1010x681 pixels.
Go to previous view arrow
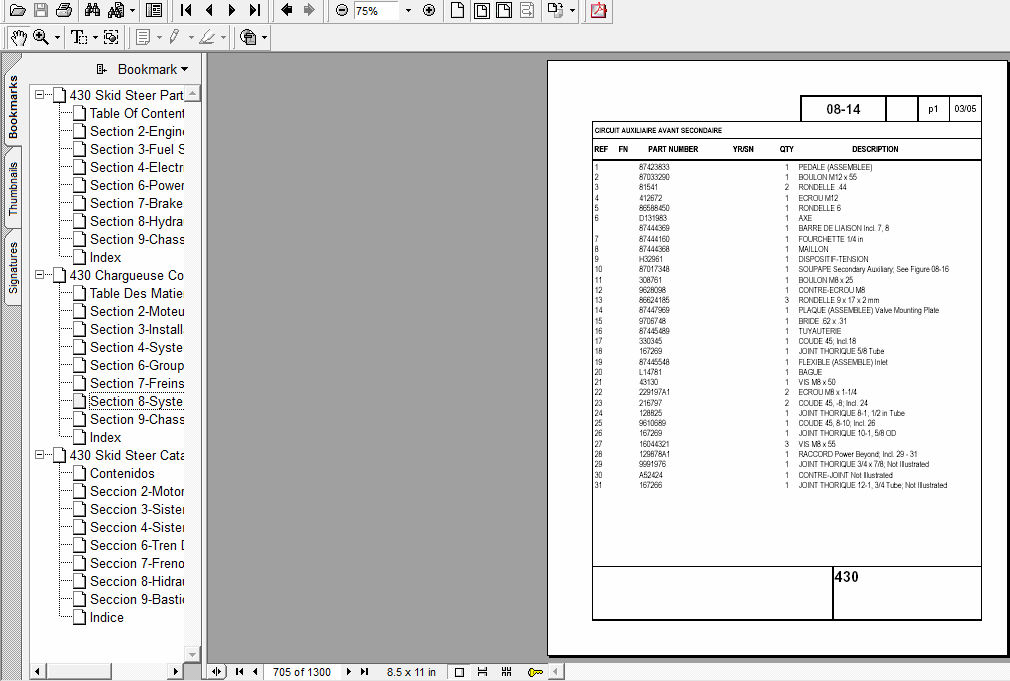tap(287, 10)
